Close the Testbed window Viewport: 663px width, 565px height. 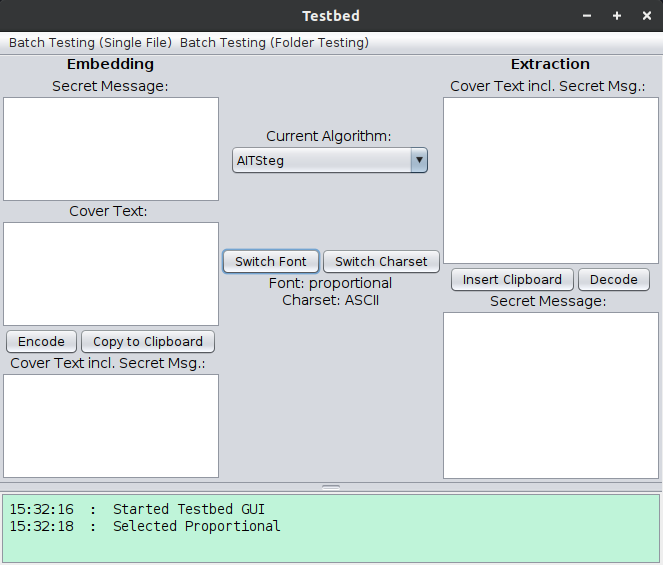pos(646,16)
